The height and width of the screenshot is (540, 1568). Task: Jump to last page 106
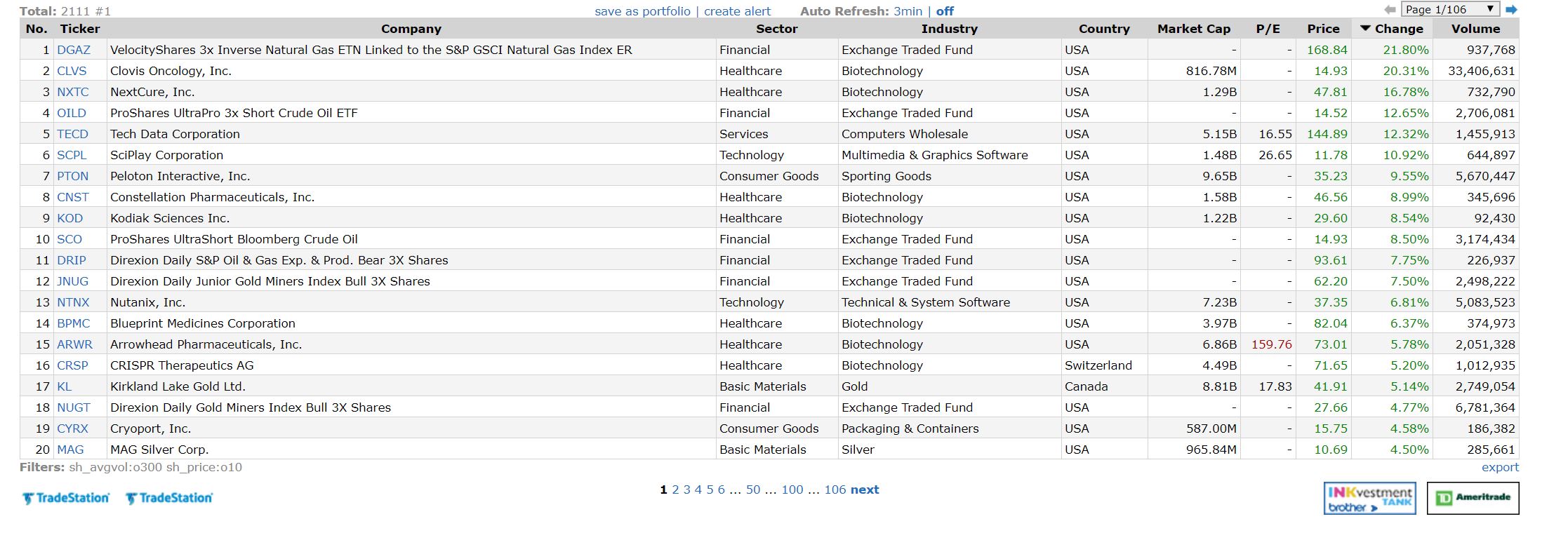point(835,490)
